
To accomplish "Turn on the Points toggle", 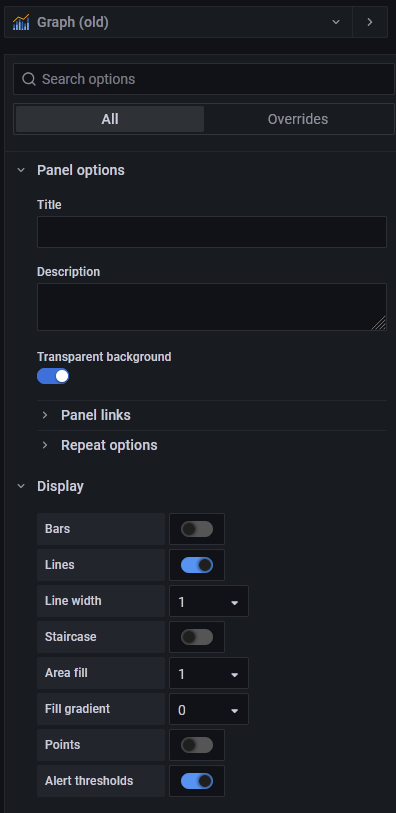I will pyautogui.click(x=197, y=745).
